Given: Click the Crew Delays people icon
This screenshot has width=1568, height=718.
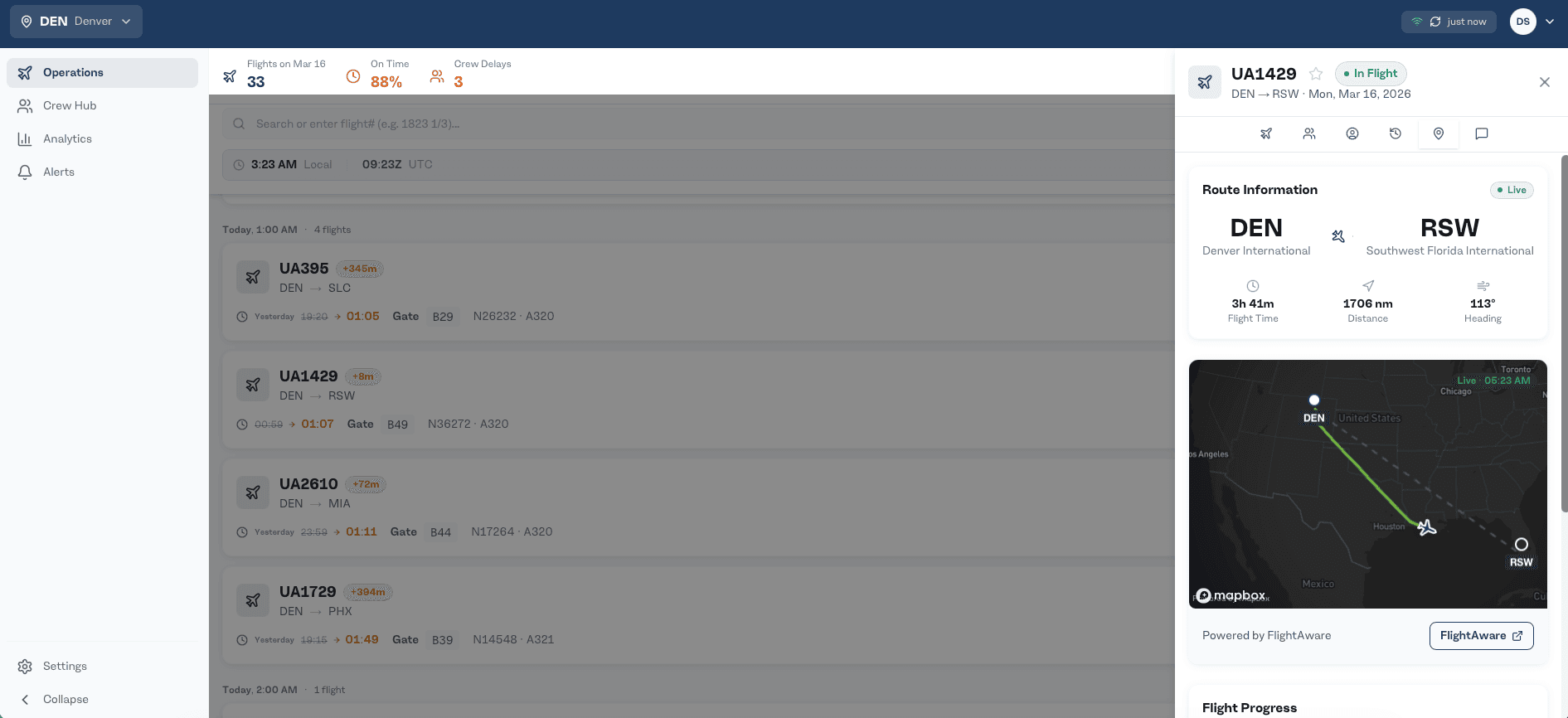Looking at the screenshot, I should tap(437, 76).
